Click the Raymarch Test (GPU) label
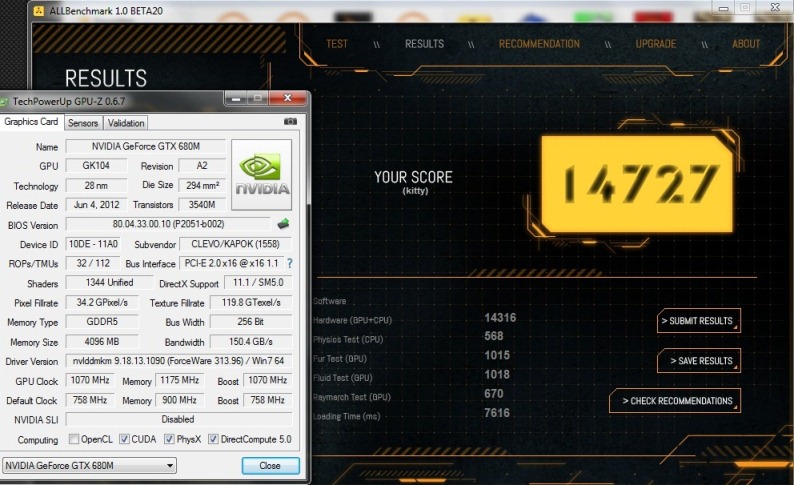This screenshot has height=485, width=794. click(x=352, y=397)
